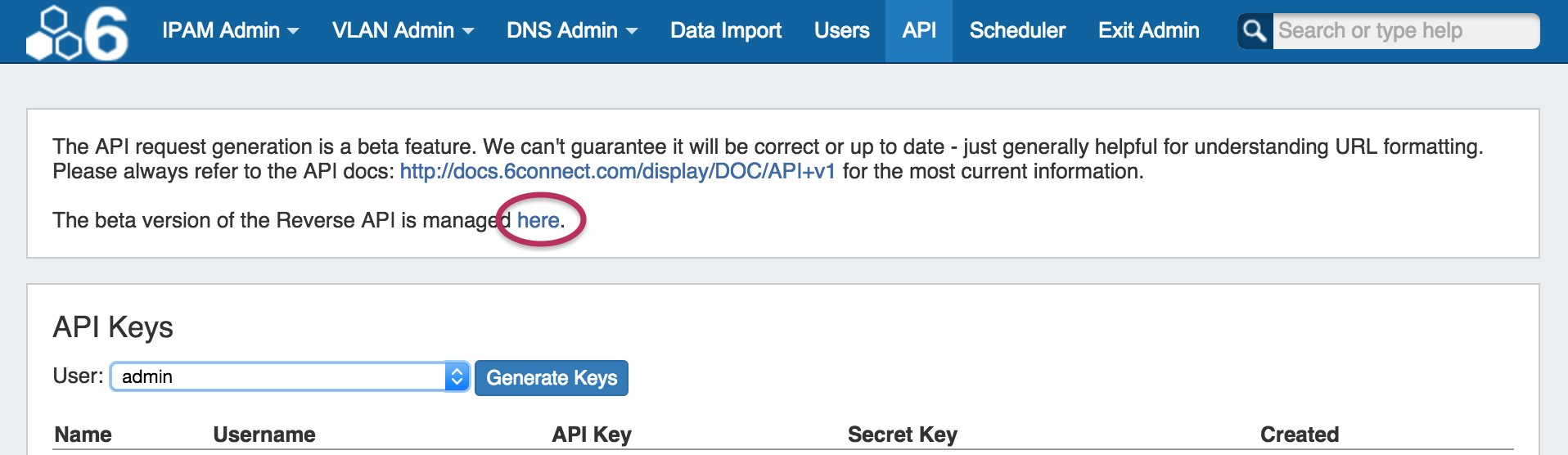
Task: Open the Users navigation item
Action: pyautogui.click(x=841, y=31)
